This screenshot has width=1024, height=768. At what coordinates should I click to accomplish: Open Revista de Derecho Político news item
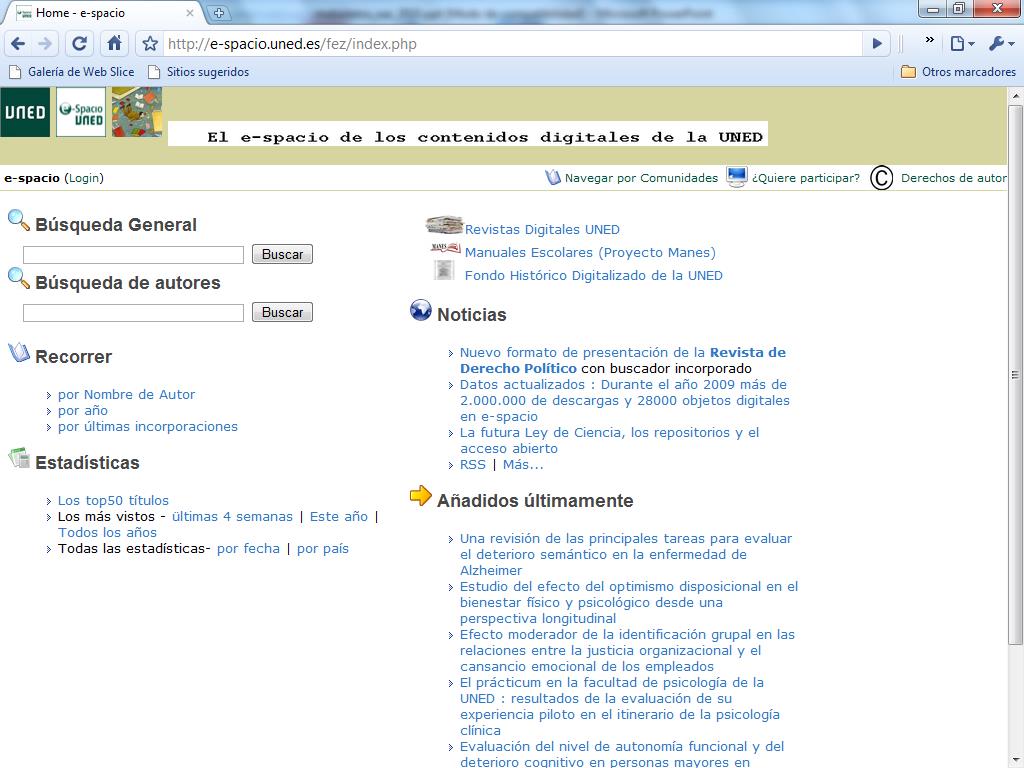coord(622,360)
